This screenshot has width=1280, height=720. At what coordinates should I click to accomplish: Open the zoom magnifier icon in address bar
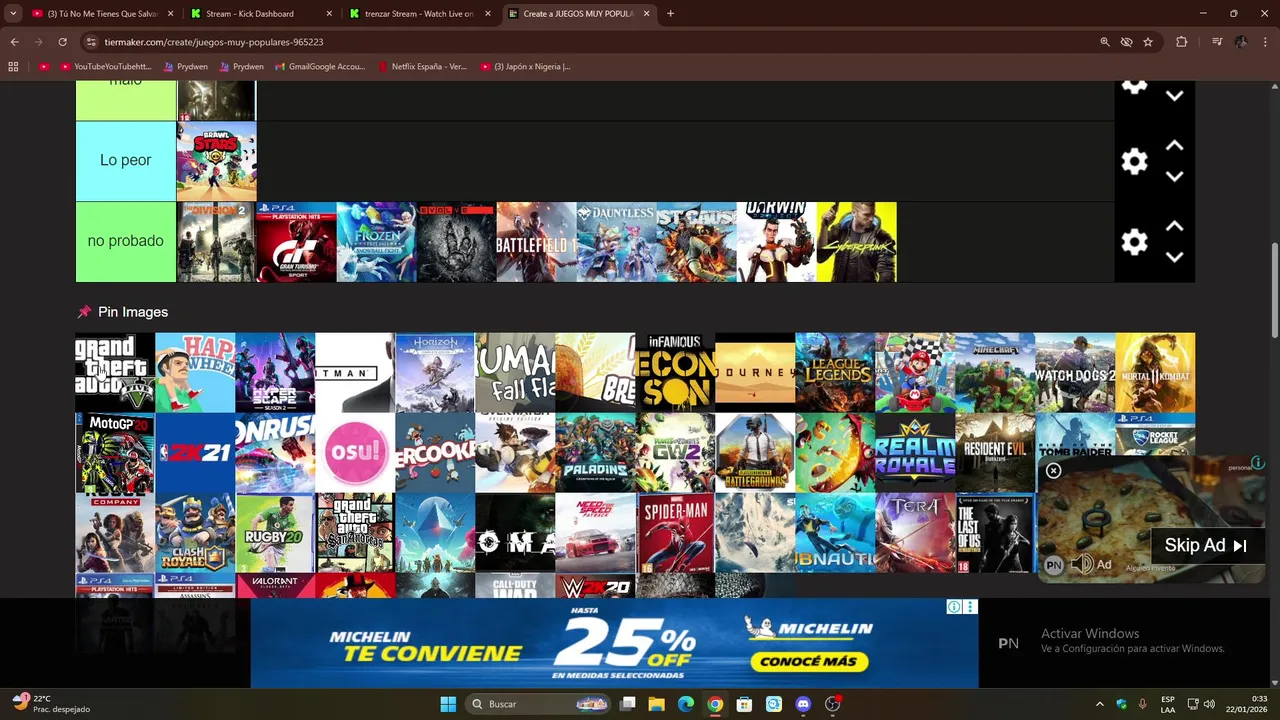point(1105,42)
